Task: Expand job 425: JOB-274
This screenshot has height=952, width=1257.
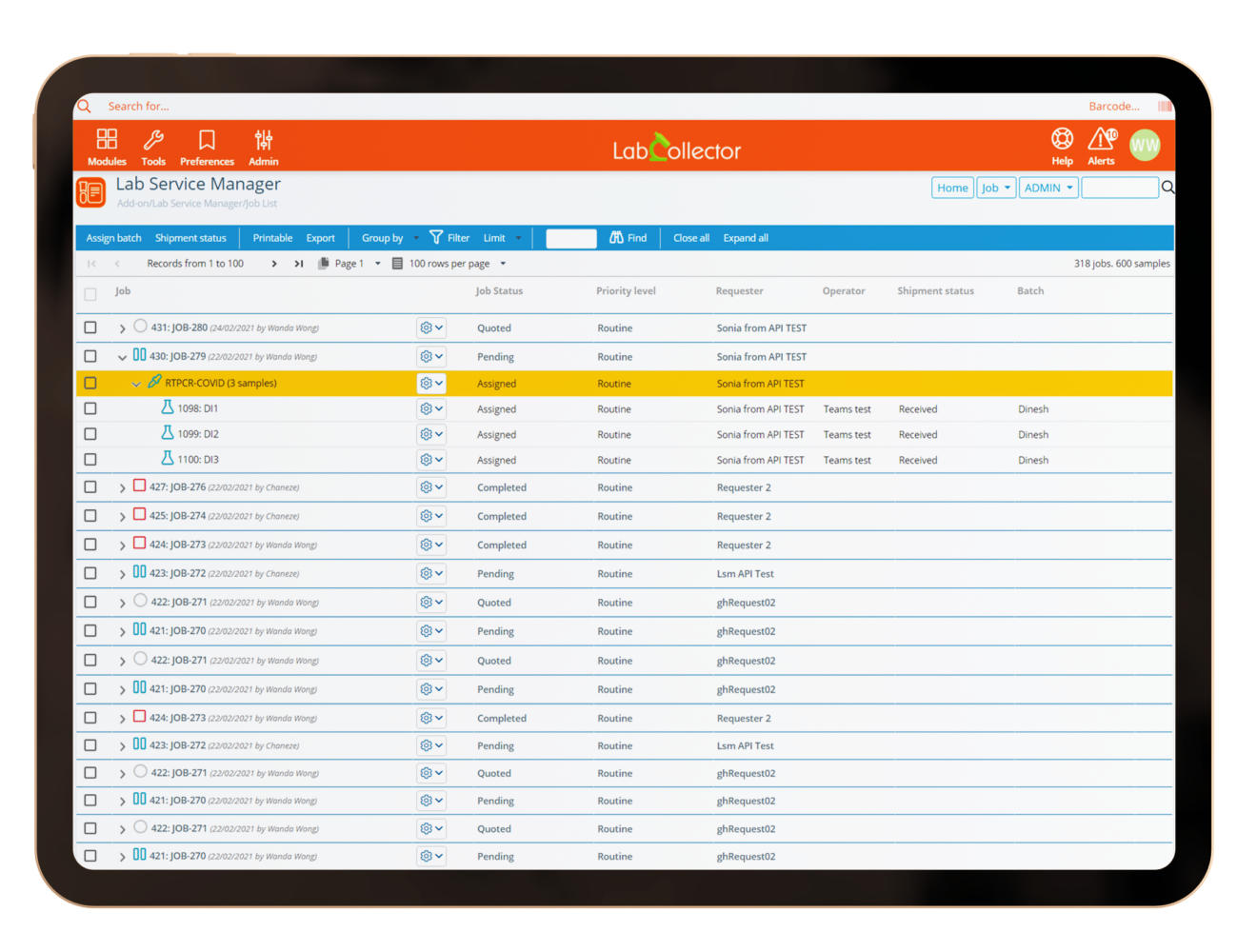Action: [122, 516]
